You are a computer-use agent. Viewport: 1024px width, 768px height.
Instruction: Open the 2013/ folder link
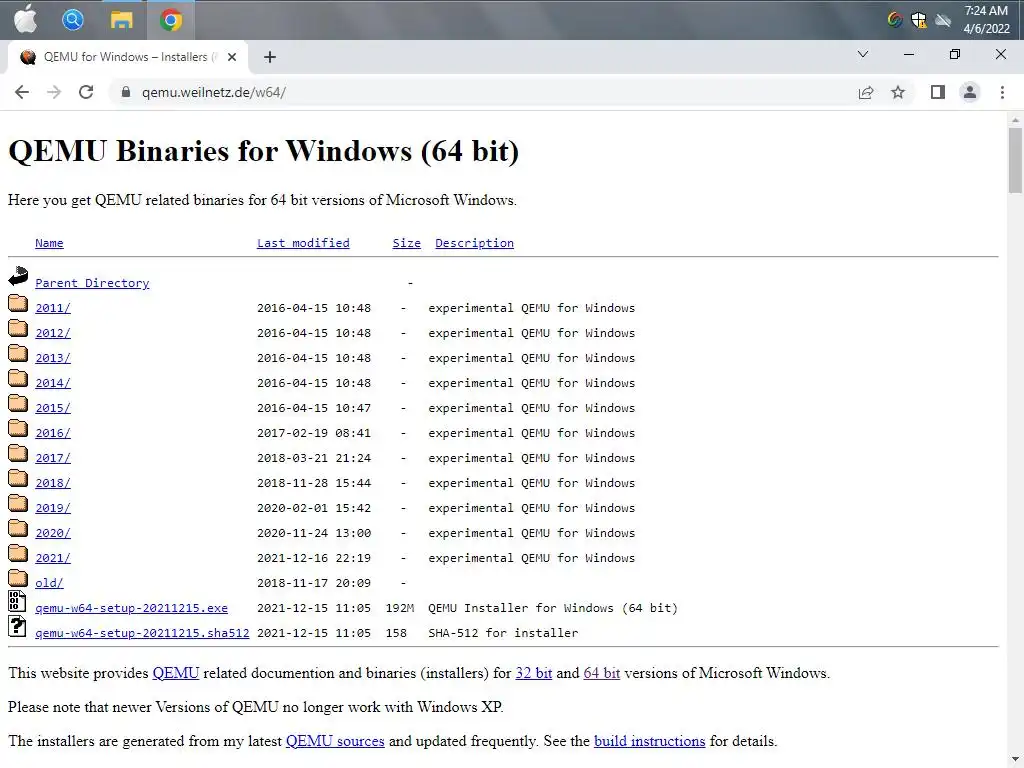coord(53,358)
